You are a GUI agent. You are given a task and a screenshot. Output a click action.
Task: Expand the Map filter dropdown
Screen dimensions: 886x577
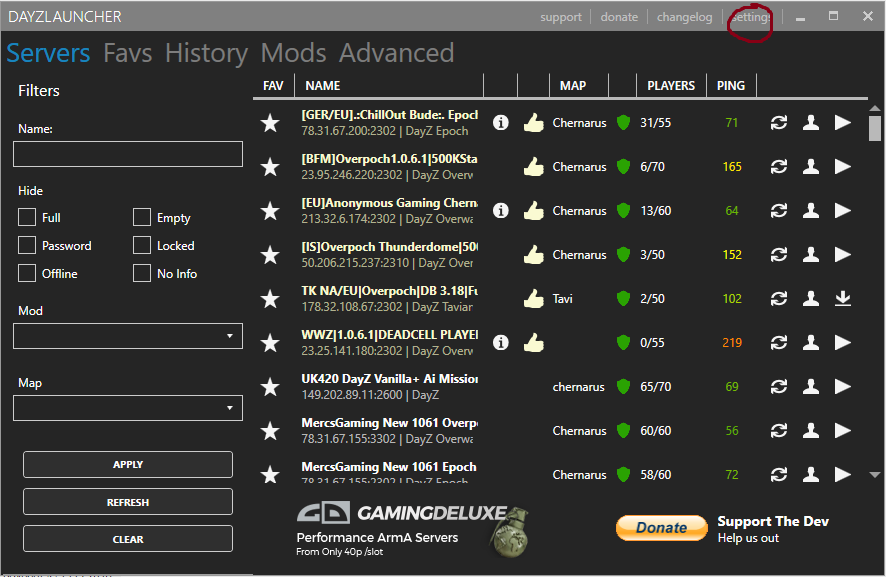[x=128, y=408]
